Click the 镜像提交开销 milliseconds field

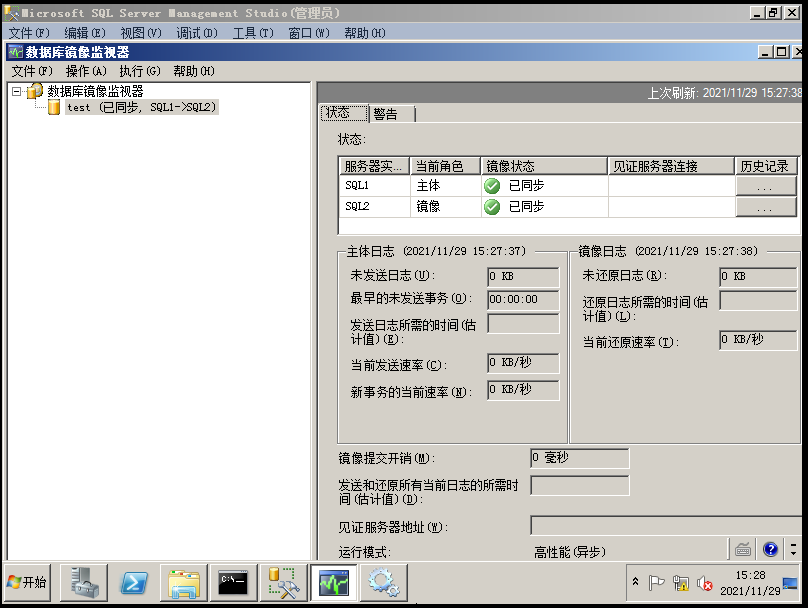click(580, 458)
